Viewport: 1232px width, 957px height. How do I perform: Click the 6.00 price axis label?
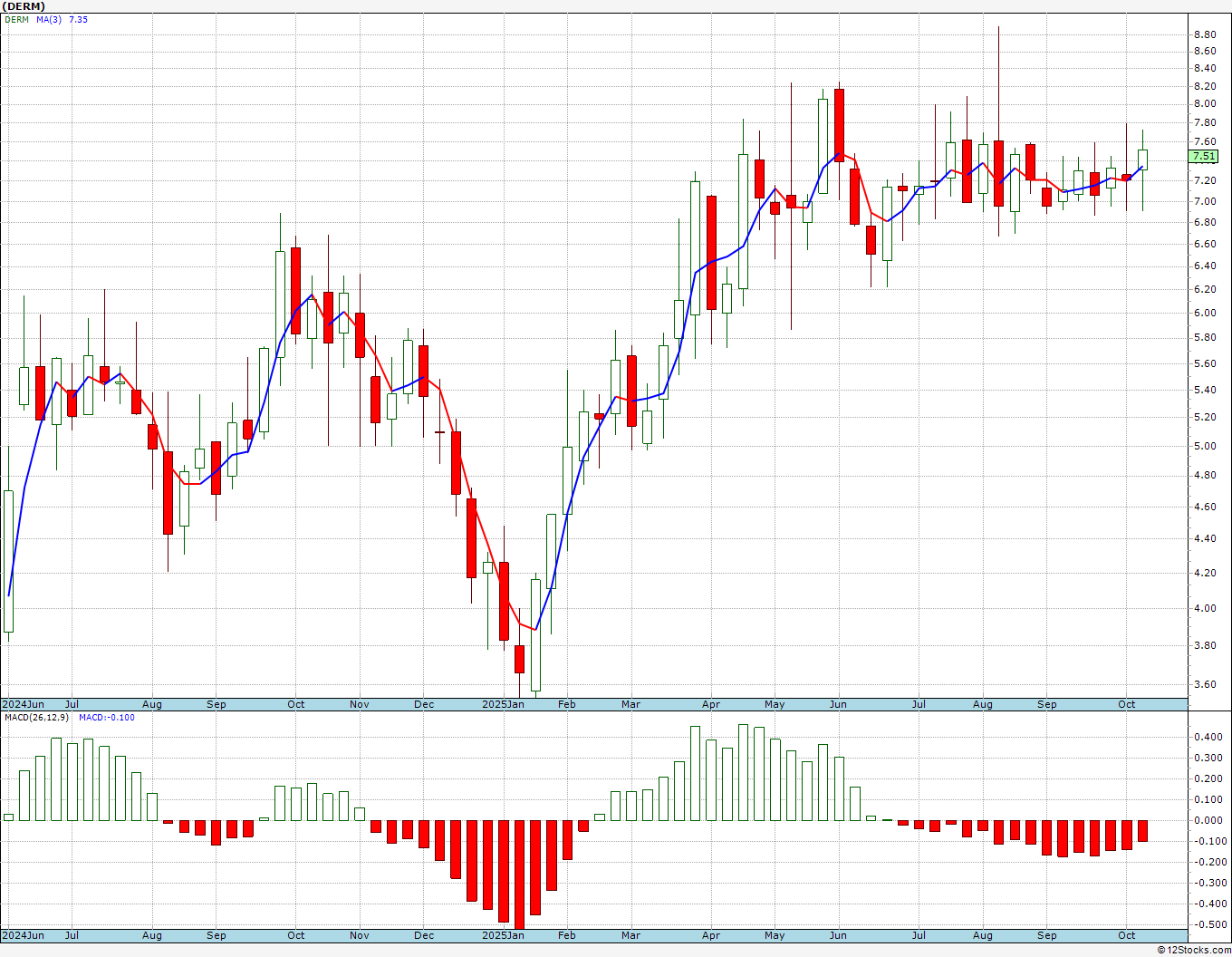tap(1205, 313)
